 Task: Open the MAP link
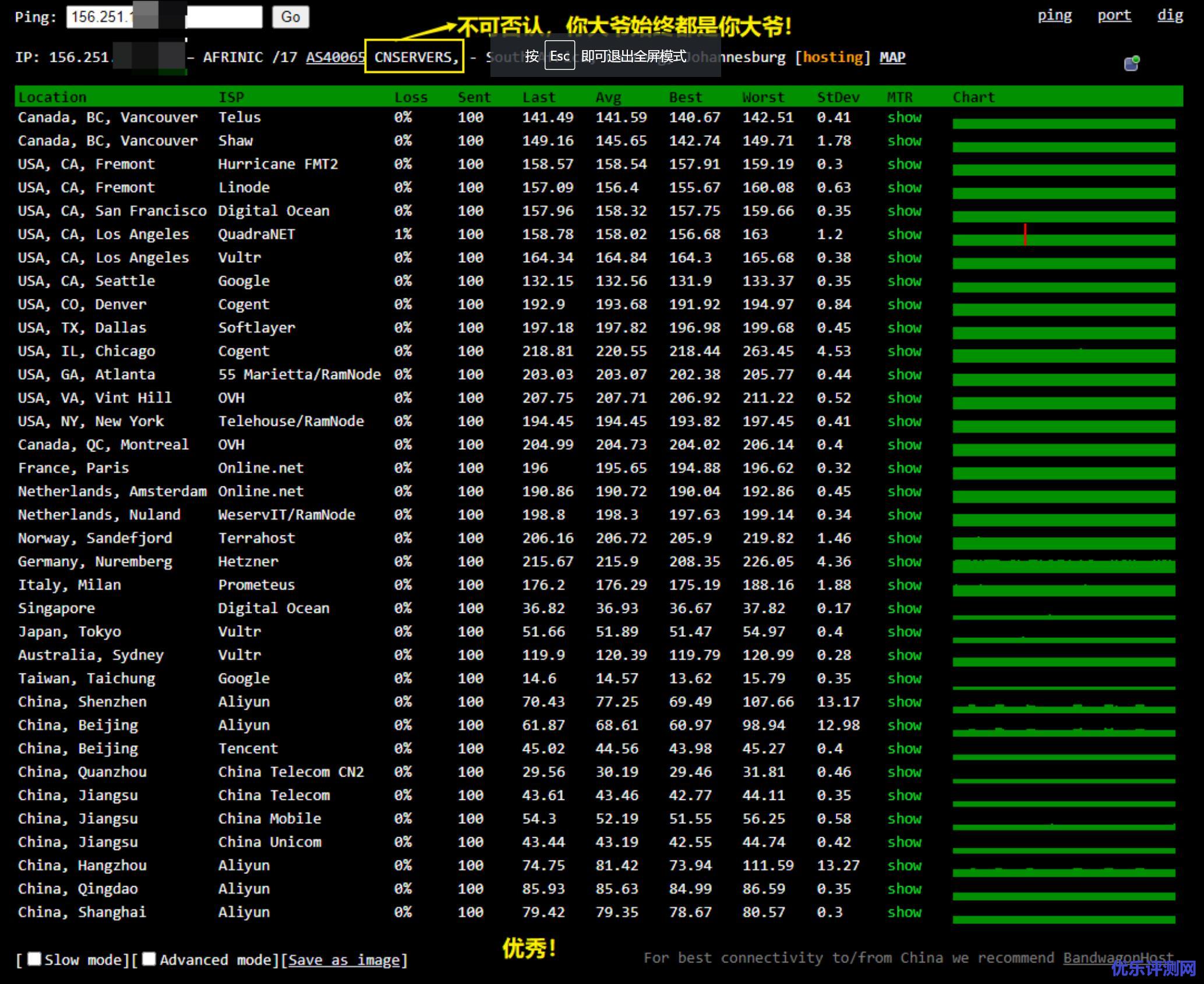pyautogui.click(x=892, y=57)
